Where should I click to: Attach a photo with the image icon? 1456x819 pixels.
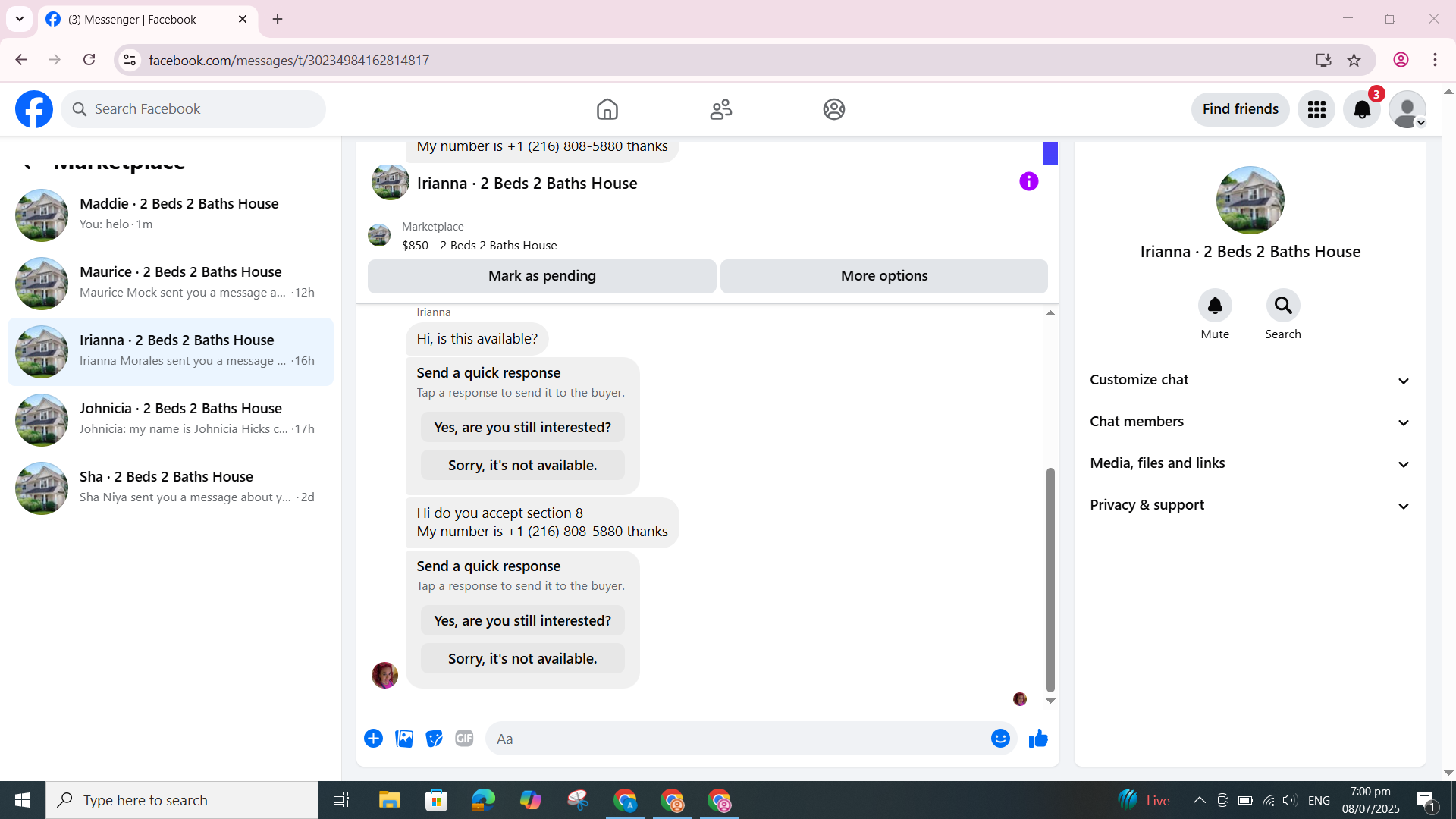404,739
